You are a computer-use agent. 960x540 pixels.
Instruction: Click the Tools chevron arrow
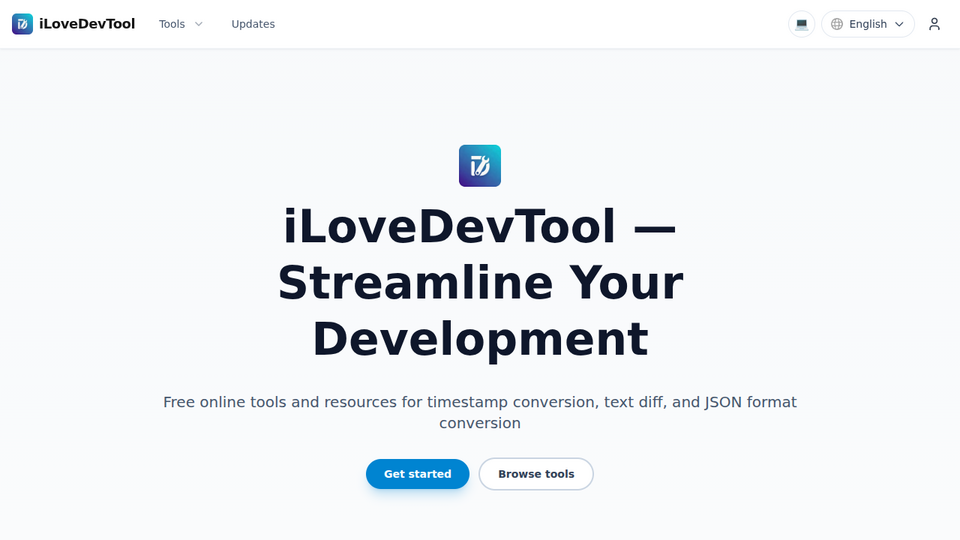(x=198, y=24)
